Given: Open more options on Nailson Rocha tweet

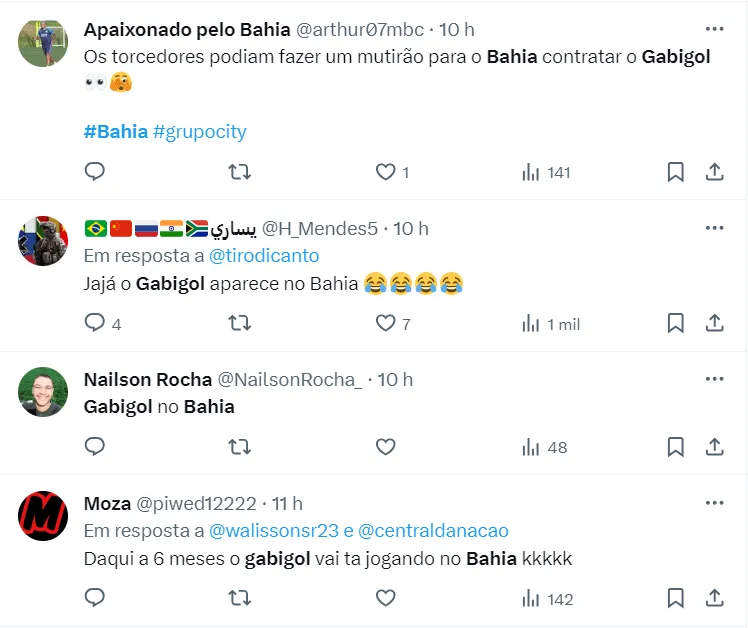Looking at the screenshot, I should click(714, 379).
